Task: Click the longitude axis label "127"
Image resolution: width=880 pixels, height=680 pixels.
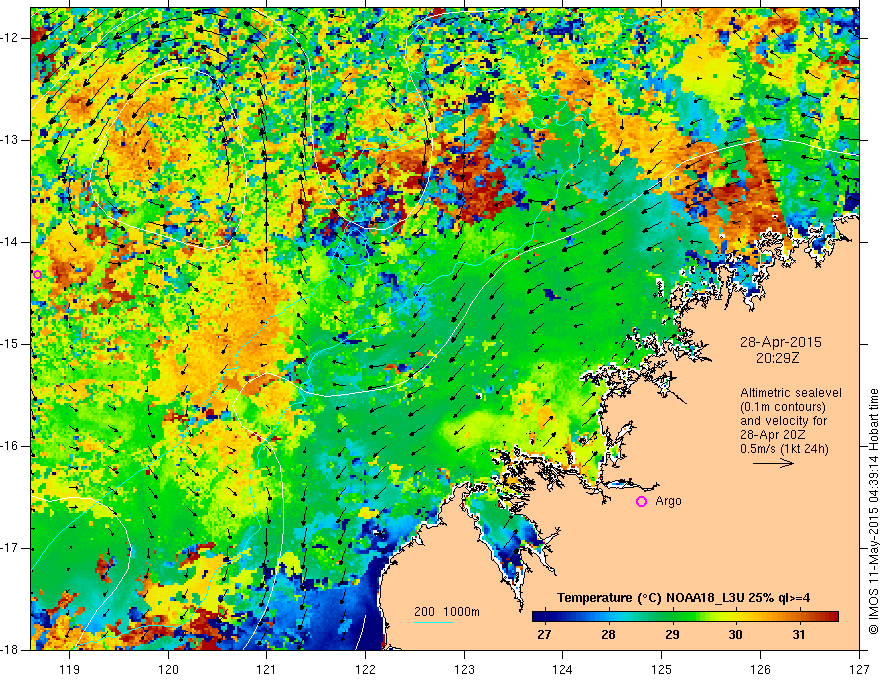Action: (x=859, y=669)
